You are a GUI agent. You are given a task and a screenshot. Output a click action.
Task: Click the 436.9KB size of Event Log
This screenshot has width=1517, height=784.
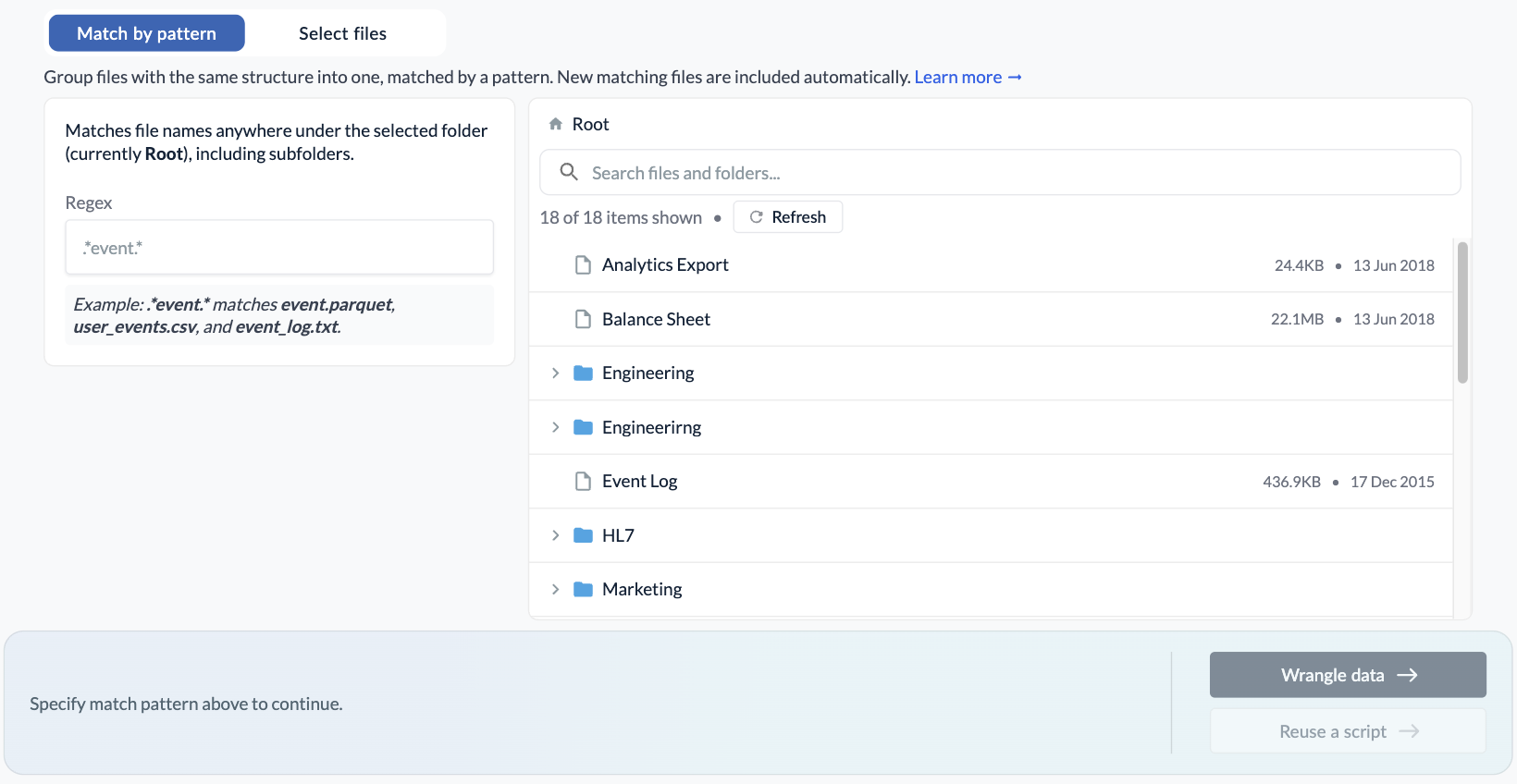point(1291,482)
